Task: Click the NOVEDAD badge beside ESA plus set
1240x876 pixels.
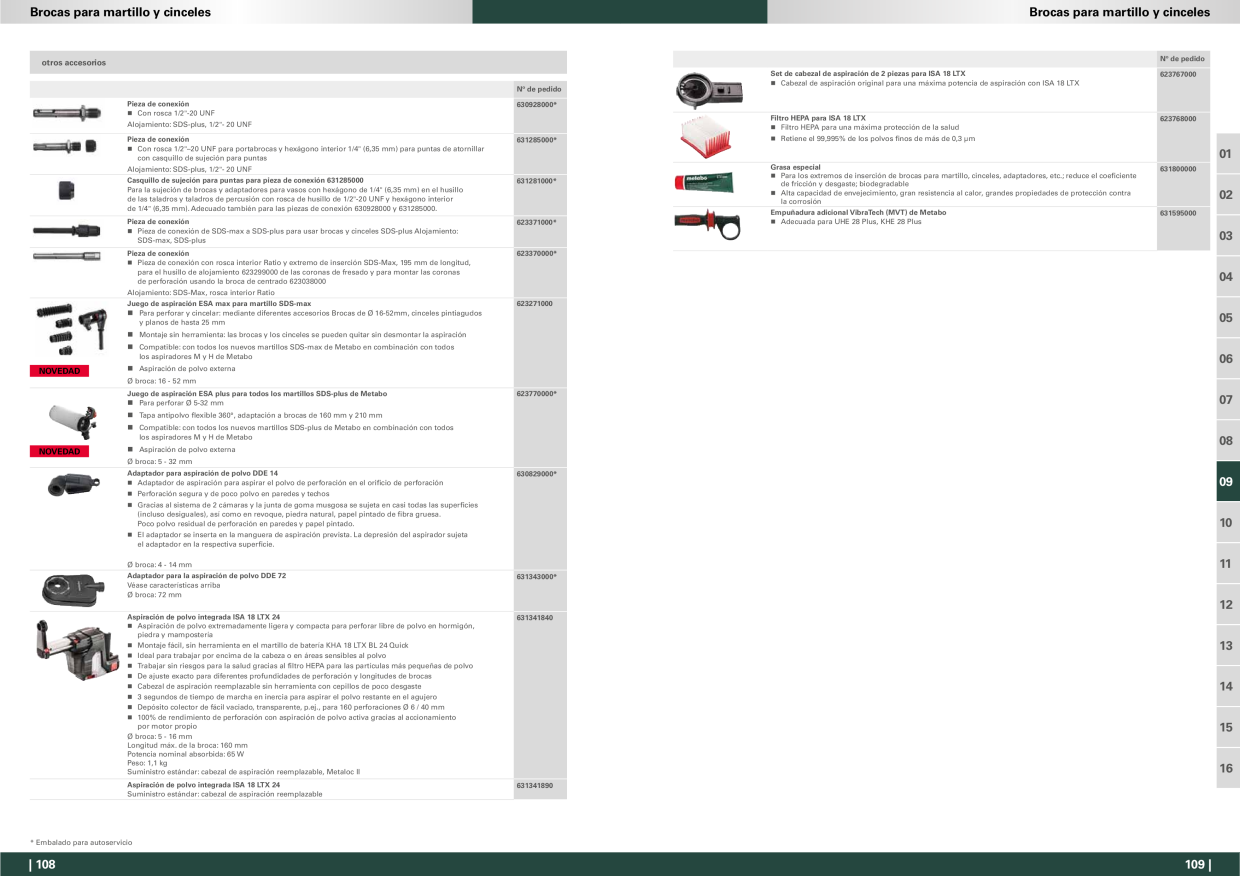Action: 59,451
